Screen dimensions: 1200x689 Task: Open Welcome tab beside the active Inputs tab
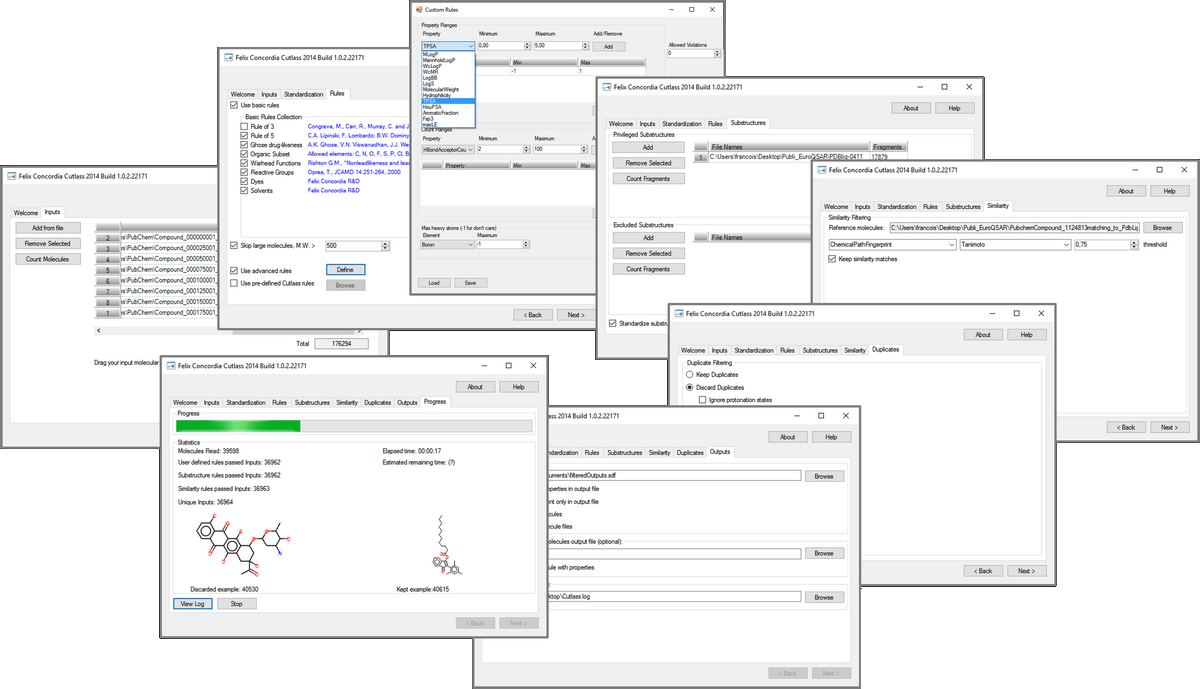[x=25, y=212]
